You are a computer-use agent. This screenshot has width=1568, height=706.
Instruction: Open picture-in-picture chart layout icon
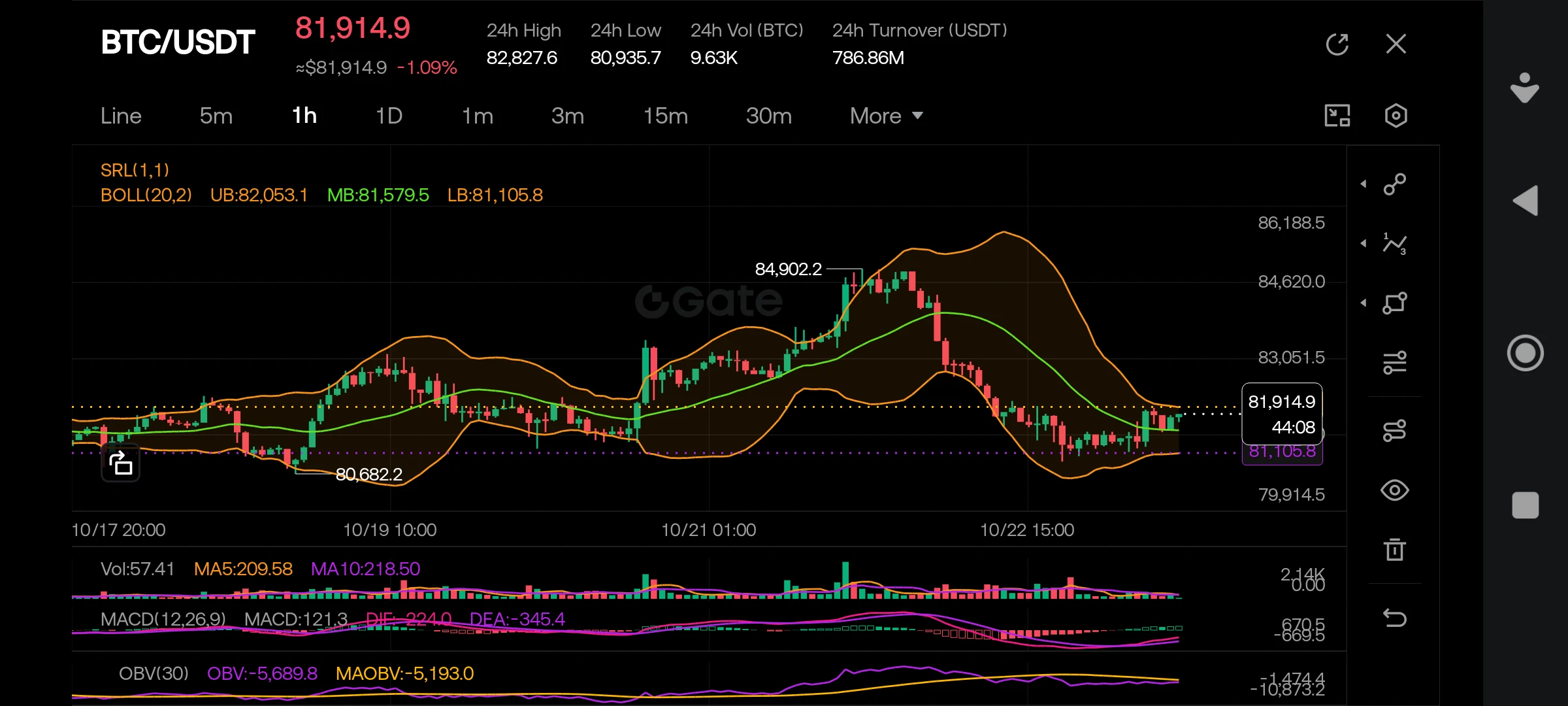pyautogui.click(x=1337, y=116)
